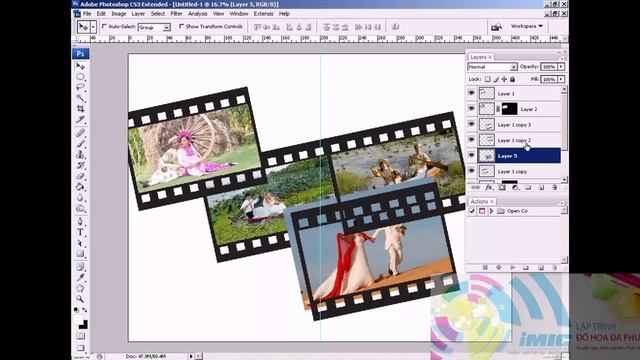This screenshot has width=640, height=360.
Task: Select the Crop tool
Action: coord(80,109)
